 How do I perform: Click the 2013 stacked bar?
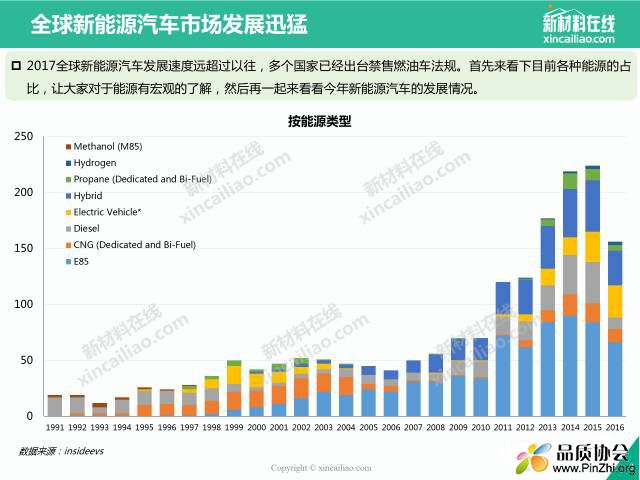click(x=548, y=318)
